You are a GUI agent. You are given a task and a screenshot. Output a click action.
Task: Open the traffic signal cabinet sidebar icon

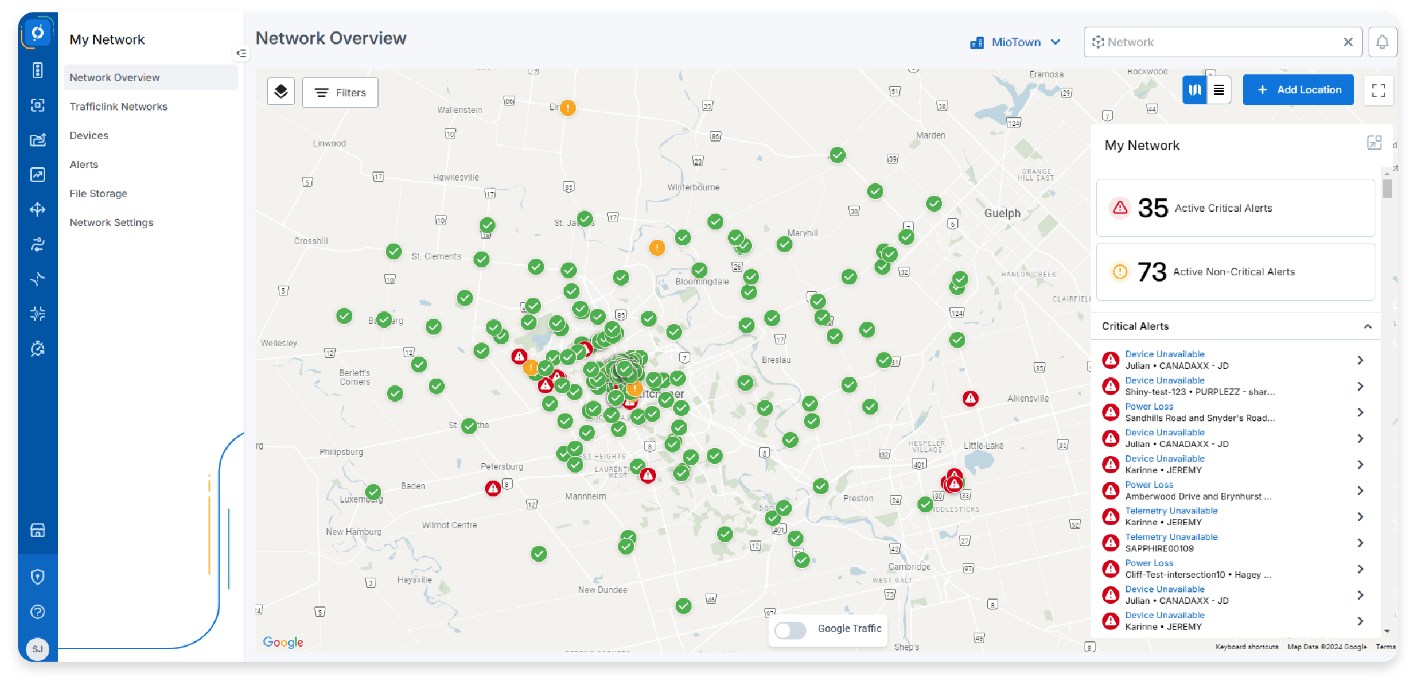(x=38, y=70)
